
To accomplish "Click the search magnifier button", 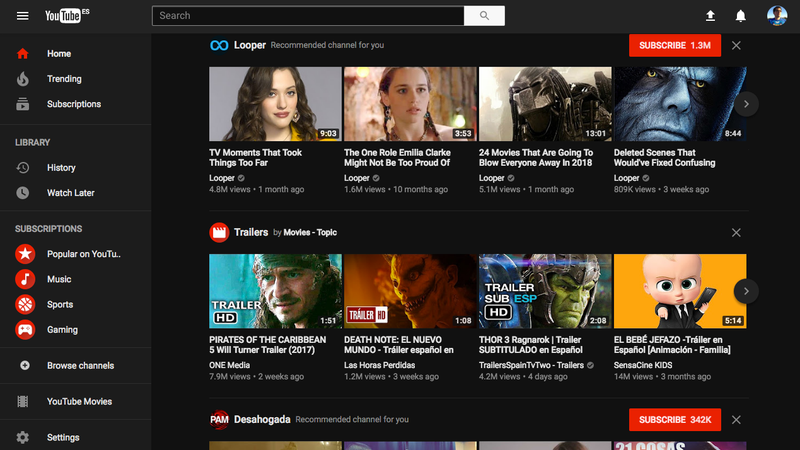I will click(x=484, y=16).
